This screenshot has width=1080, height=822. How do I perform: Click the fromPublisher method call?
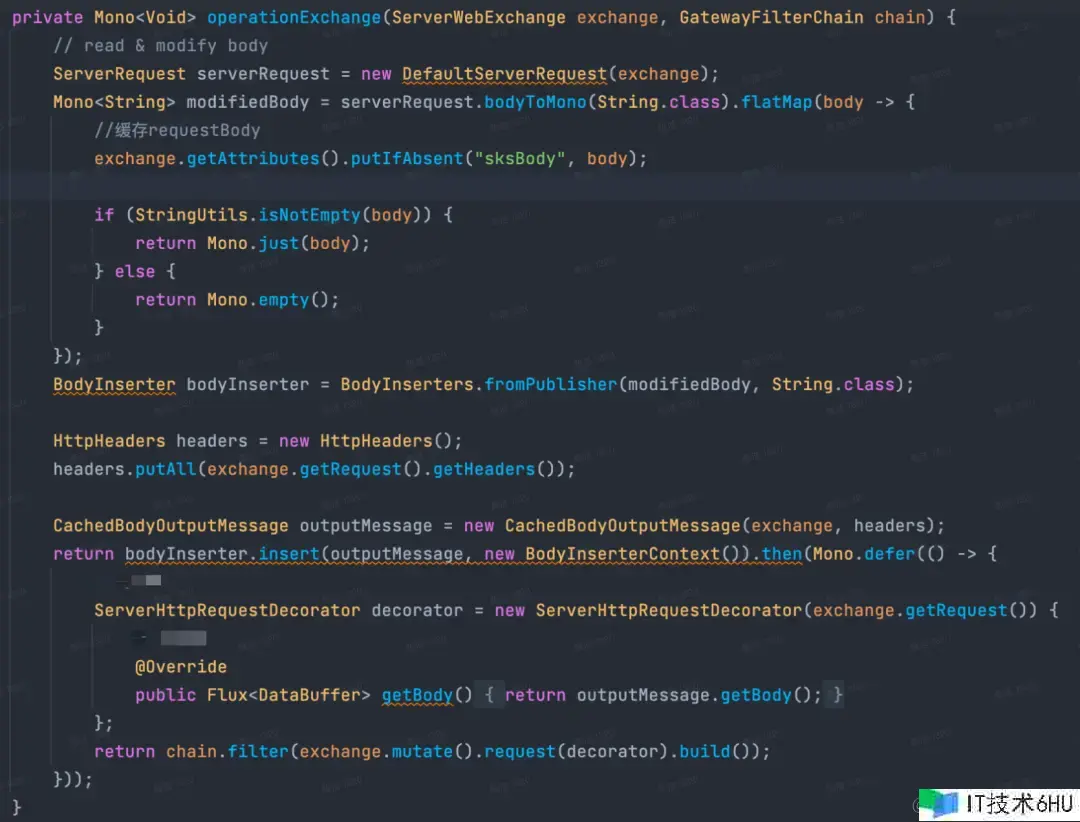551,384
